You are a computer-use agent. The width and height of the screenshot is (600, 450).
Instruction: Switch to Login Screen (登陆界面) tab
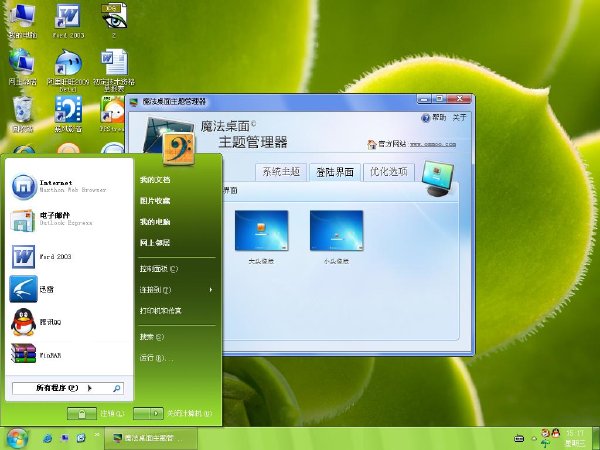pos(335,172)
